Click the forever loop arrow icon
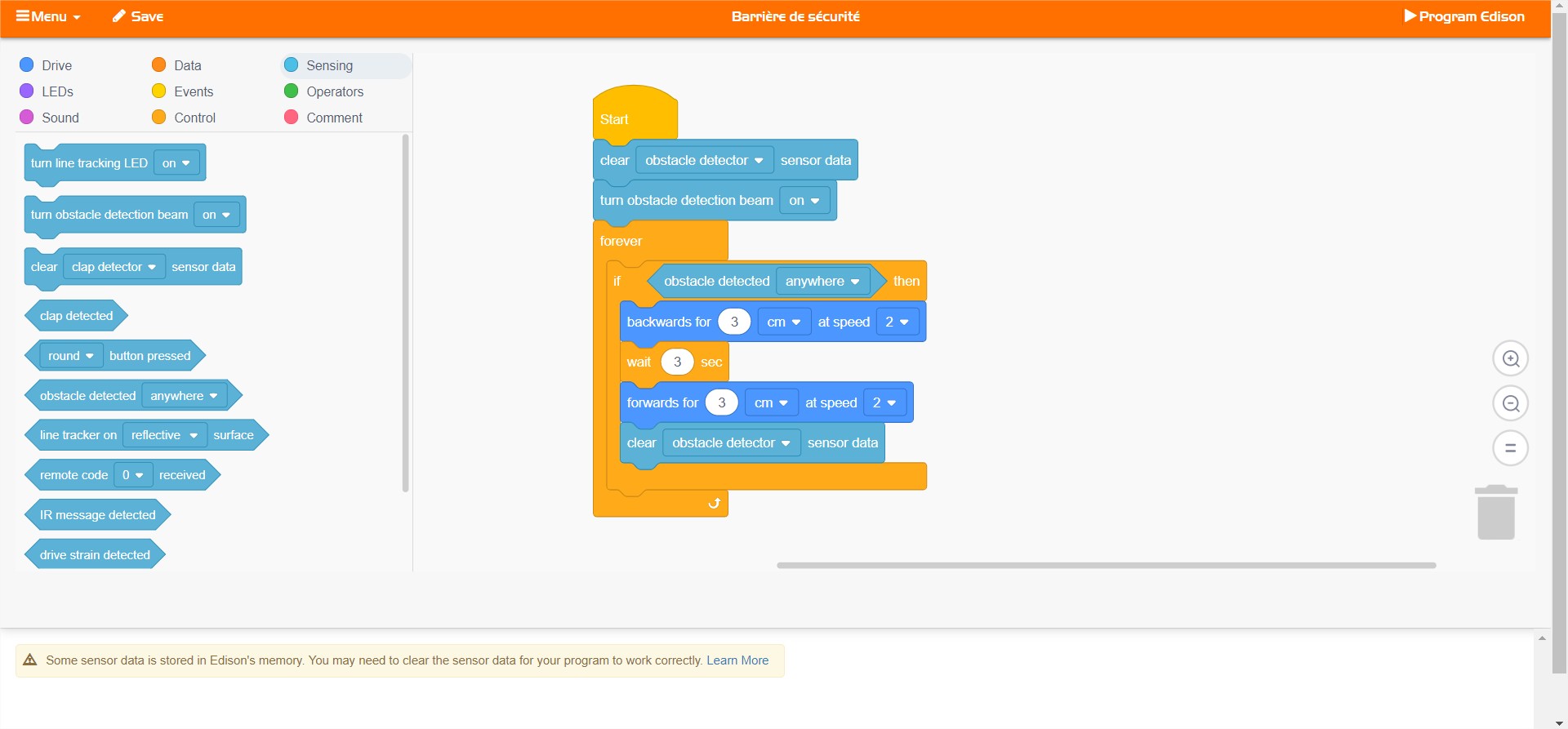Viewport: 1568px width, 729px height. pyautogui.click(x=714, y=504)
